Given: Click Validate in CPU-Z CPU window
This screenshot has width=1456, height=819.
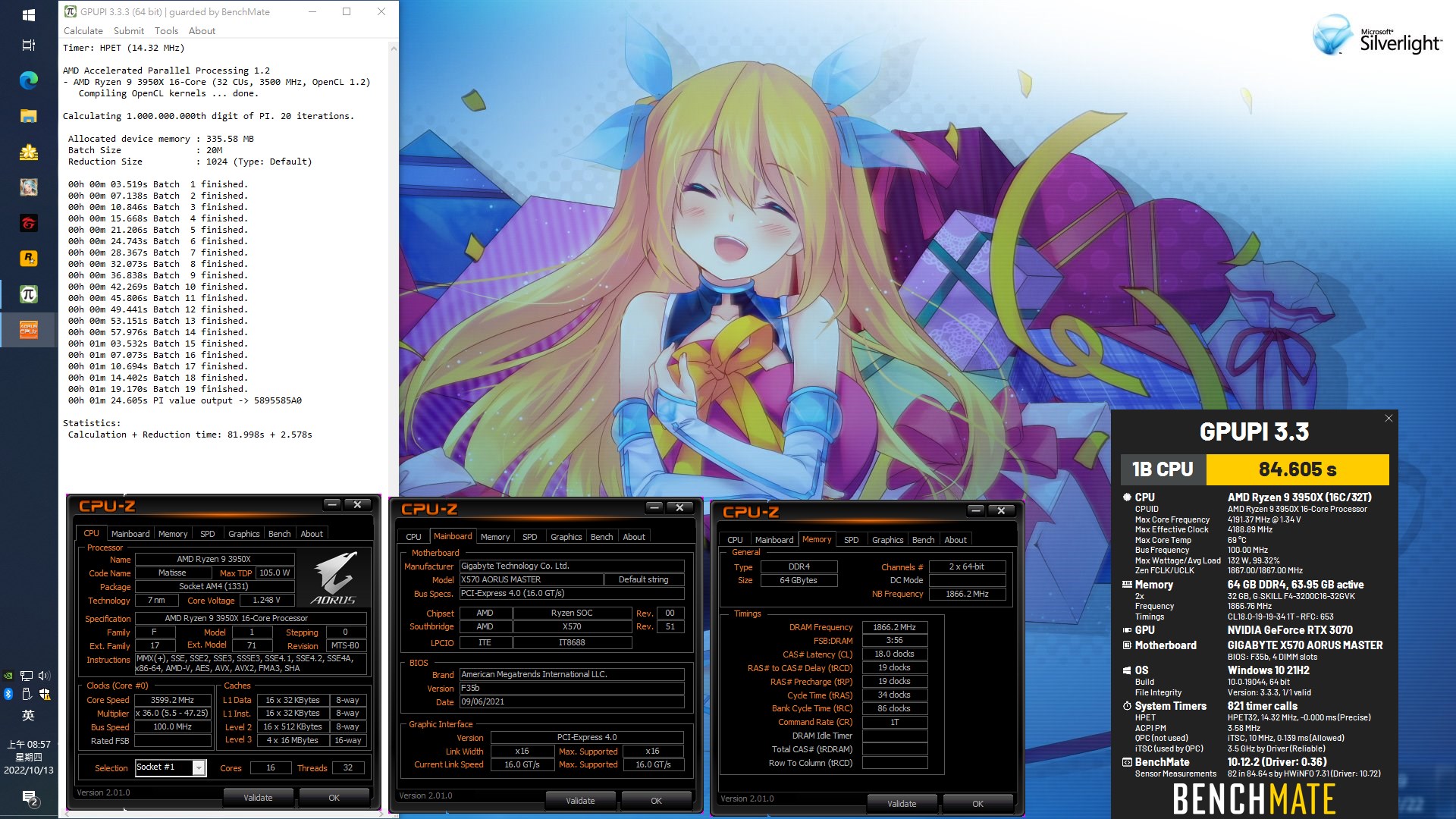Looking at the screenshot, I should (258, 798).
